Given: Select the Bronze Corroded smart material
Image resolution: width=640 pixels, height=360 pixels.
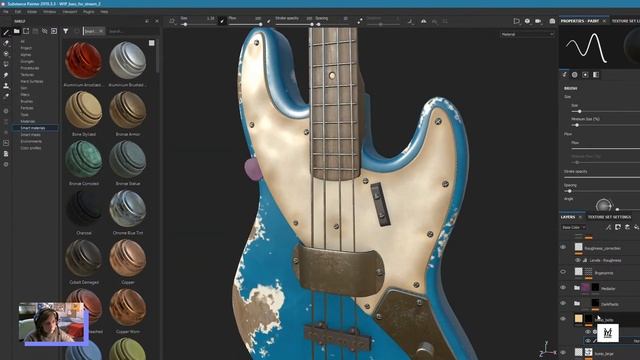Looking at the screenshot, I should pyautogui.click(x=84, y=159).
